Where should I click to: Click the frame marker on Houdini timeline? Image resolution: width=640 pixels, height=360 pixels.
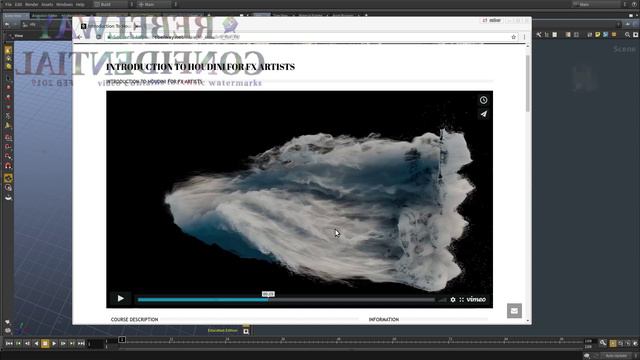(122, 340)
